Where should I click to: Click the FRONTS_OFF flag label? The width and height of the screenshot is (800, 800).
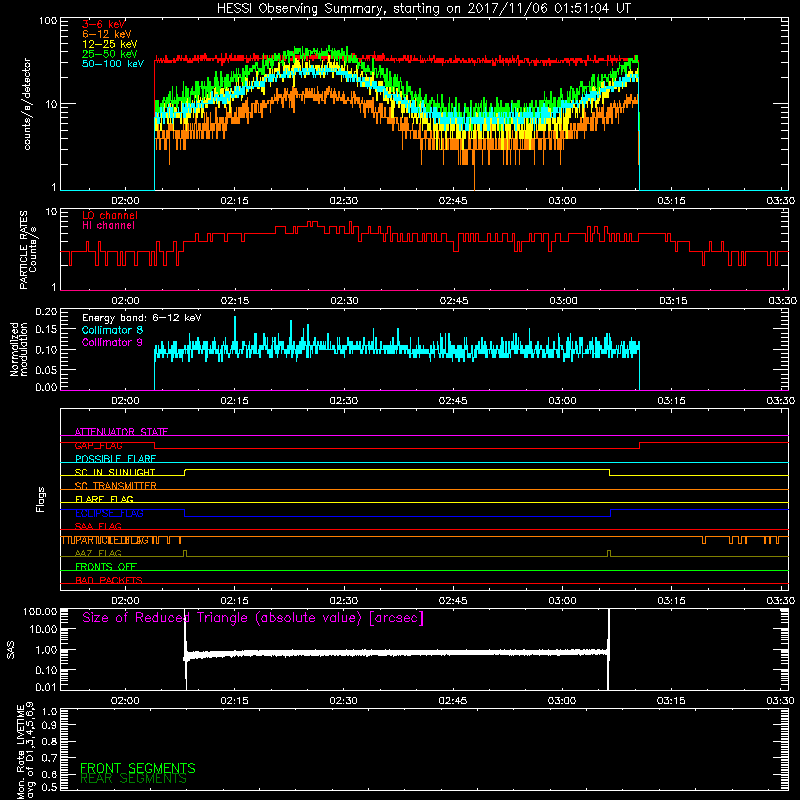[106, 567]
